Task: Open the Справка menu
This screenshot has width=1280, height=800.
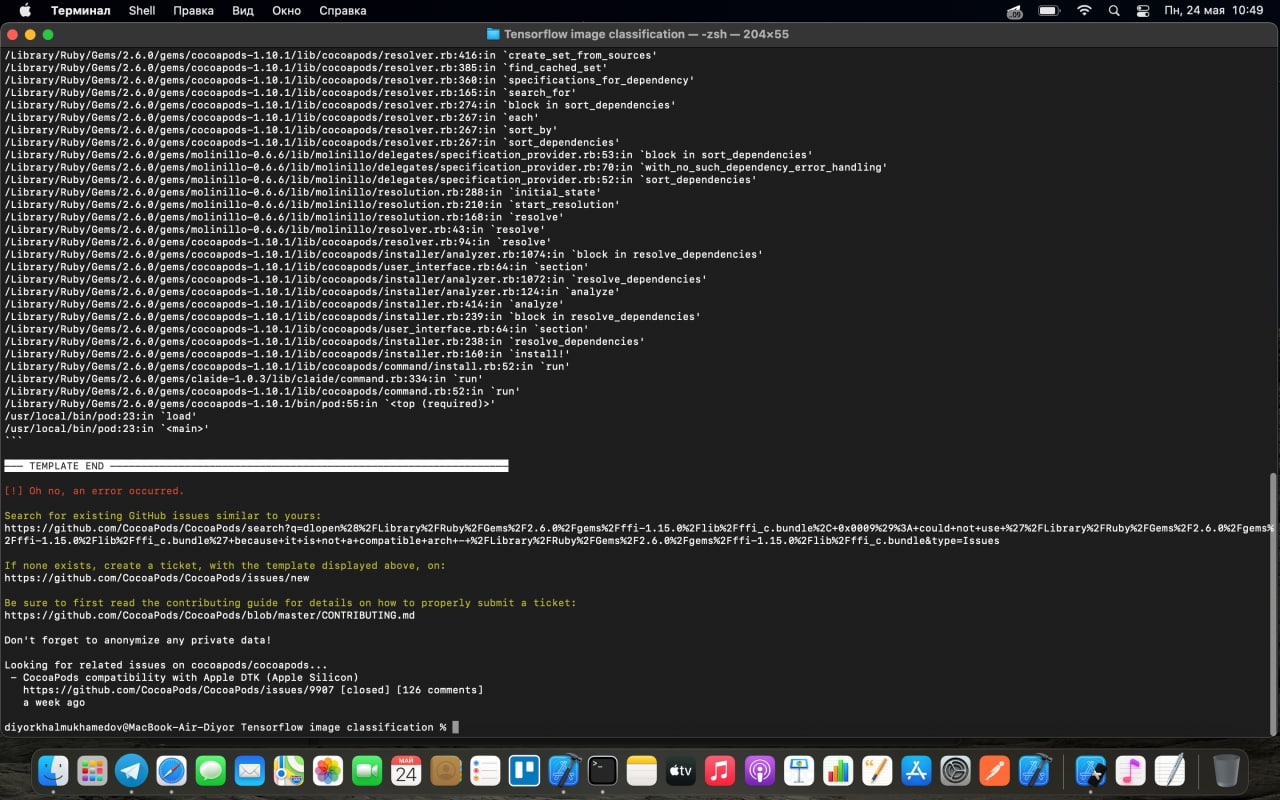Action: [x=342, y=10]
